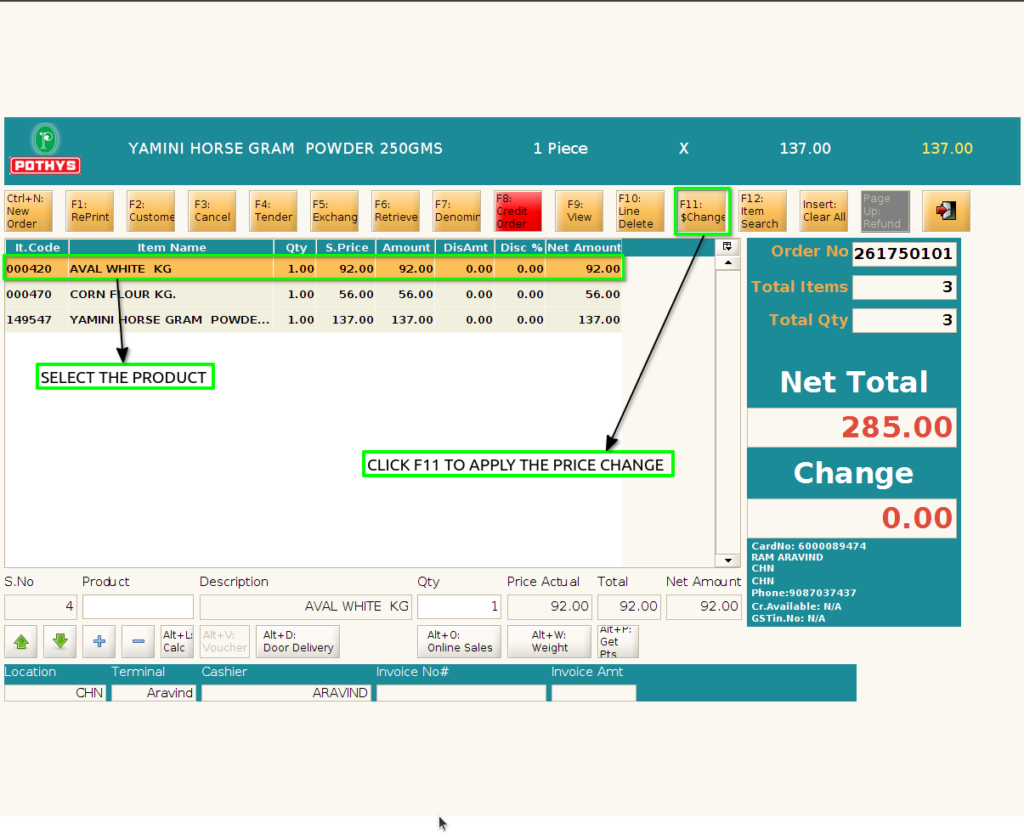Click the Order No field 261750101
Viewport: 1024px width, 834px height.
click(904, 253)
